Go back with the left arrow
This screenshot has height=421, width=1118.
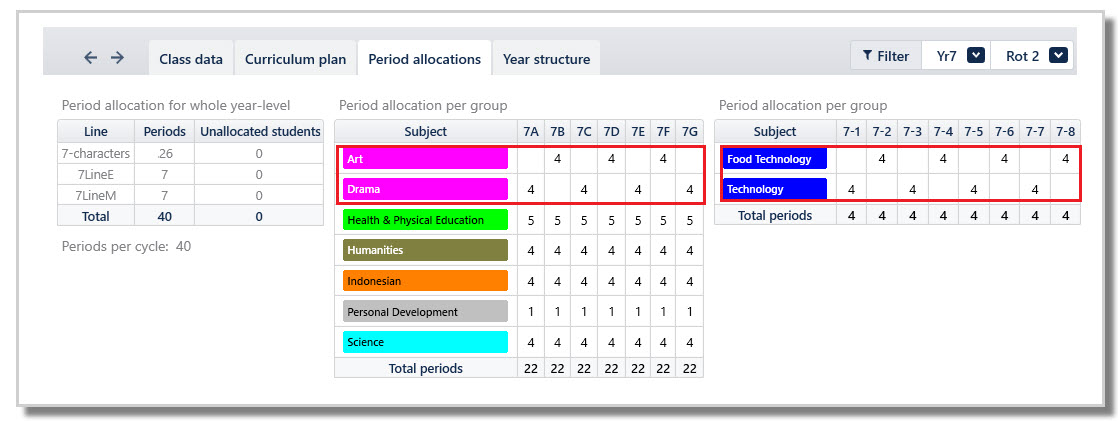(x=91, y=58)
